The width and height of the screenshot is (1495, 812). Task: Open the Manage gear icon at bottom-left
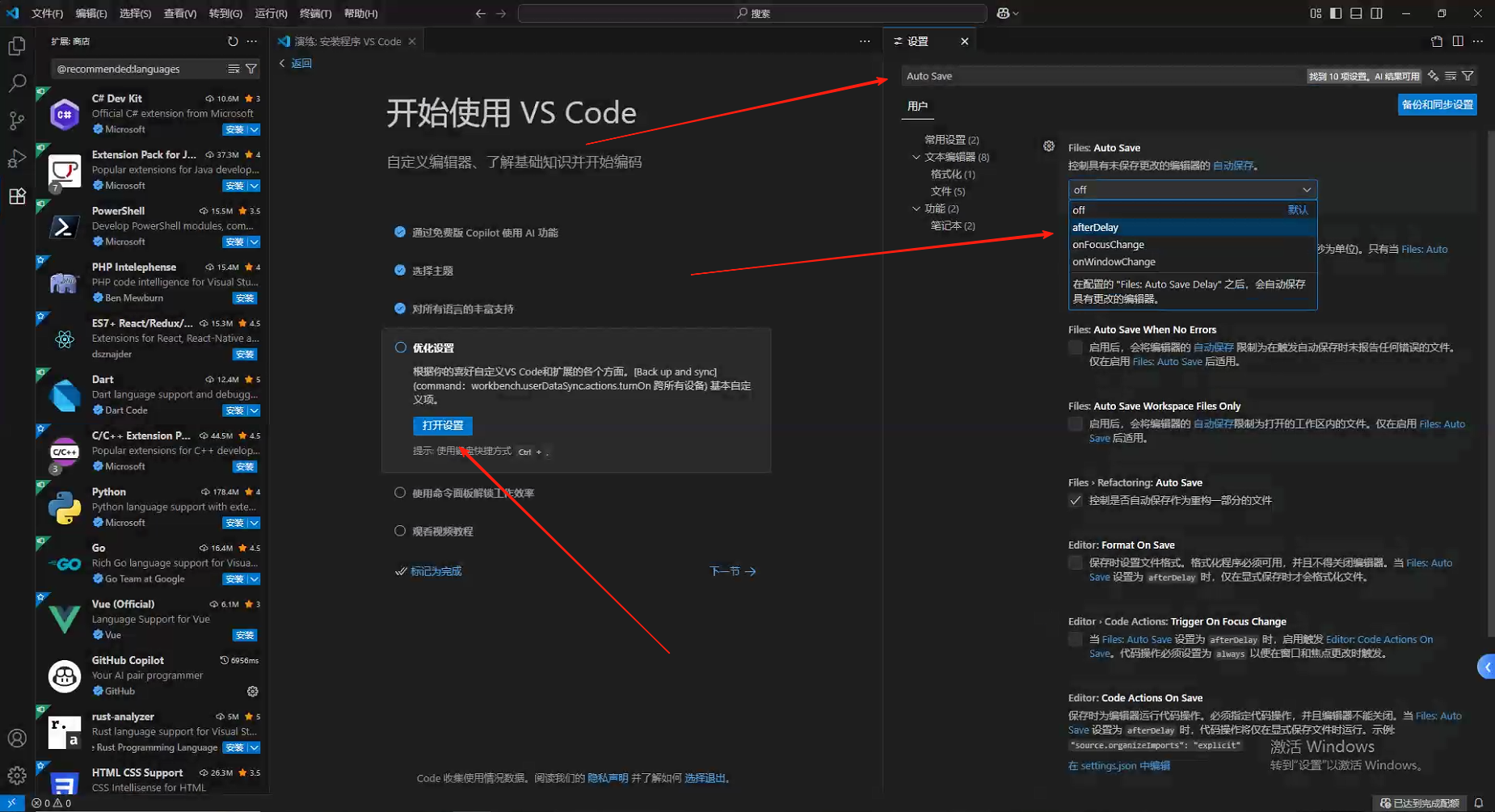tap(17, 776)
